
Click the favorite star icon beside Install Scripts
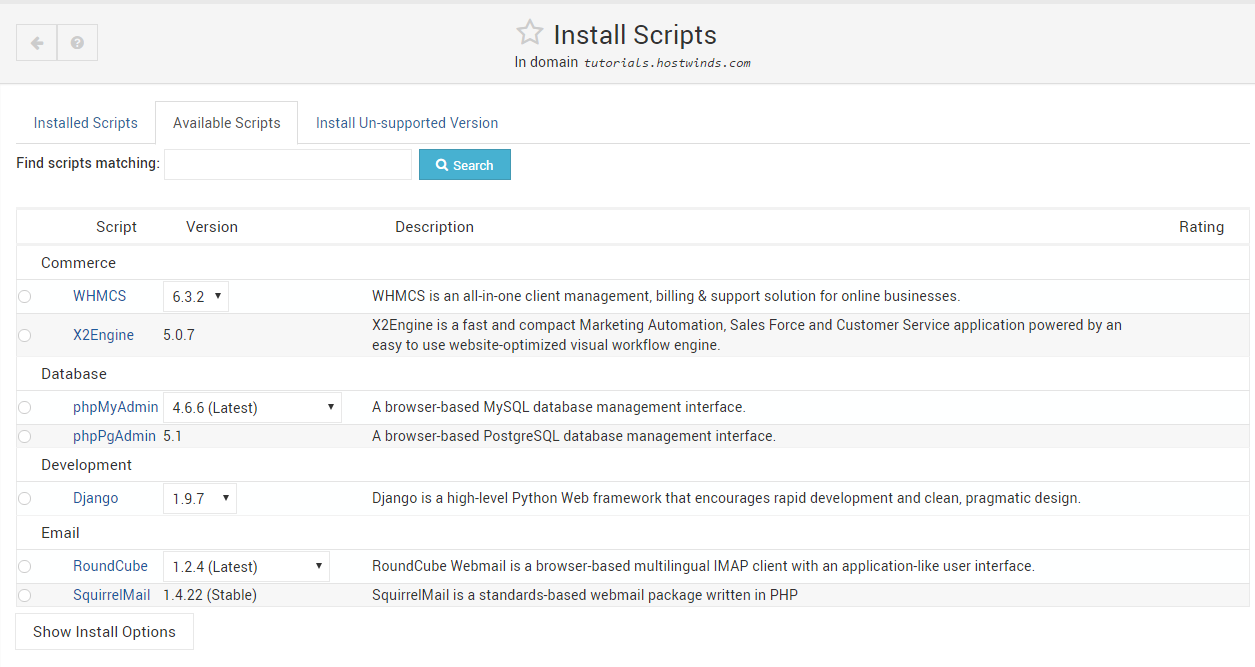tap(529, 33)
